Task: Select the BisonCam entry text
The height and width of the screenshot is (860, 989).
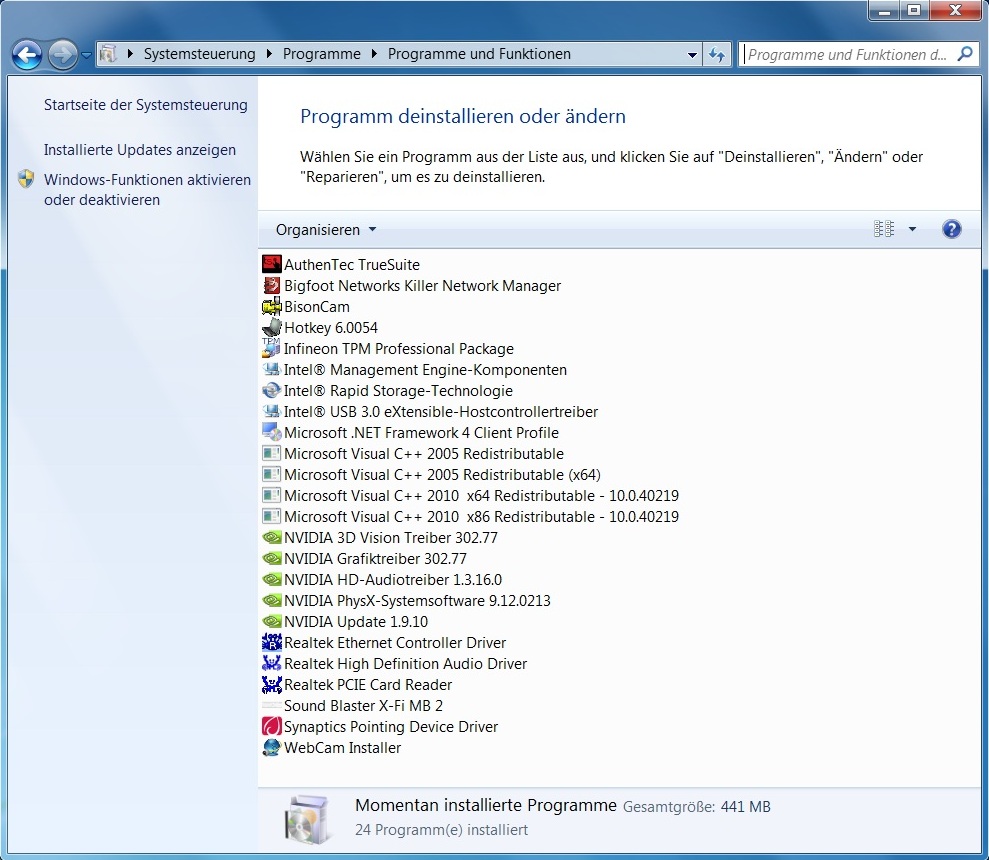Action: pos(317,307)
